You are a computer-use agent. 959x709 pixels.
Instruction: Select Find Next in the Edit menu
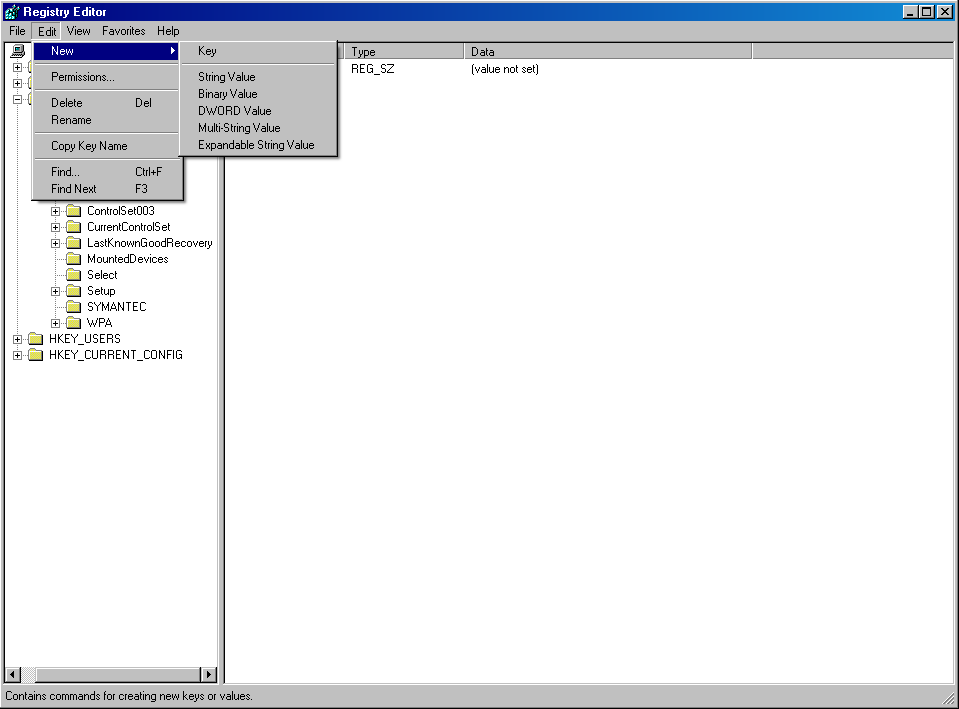pos(106,189)
